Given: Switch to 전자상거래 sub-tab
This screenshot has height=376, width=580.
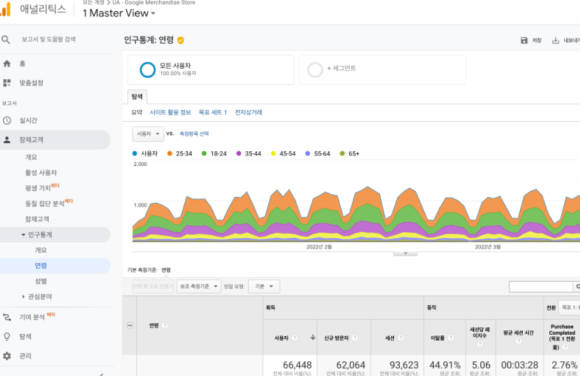Looking at the screenshot, I should pyautogui.click(x=249, y=113).
